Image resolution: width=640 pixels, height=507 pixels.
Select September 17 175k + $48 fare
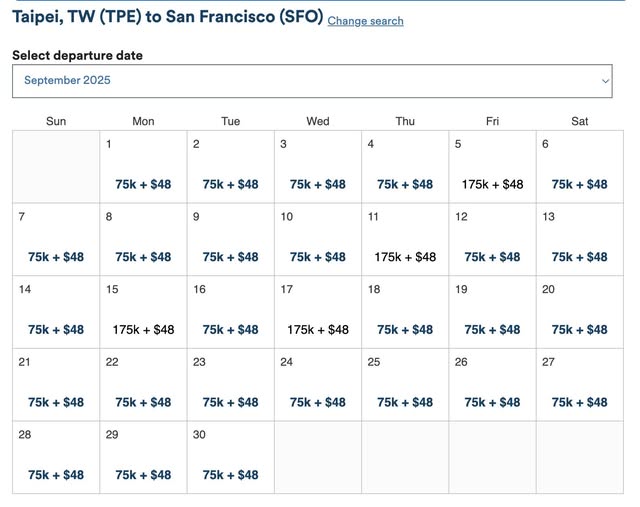(318, 329)
